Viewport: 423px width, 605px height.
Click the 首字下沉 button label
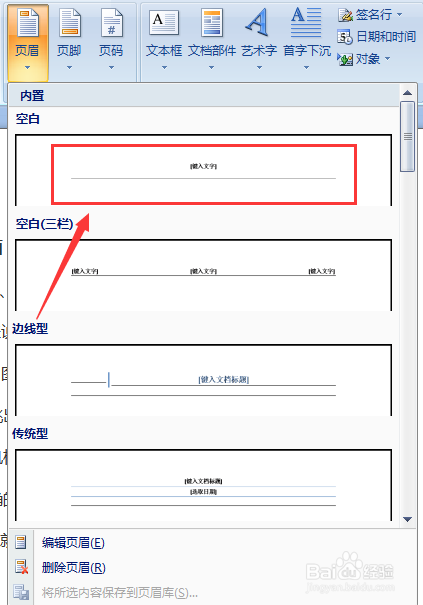click(307, 51)
